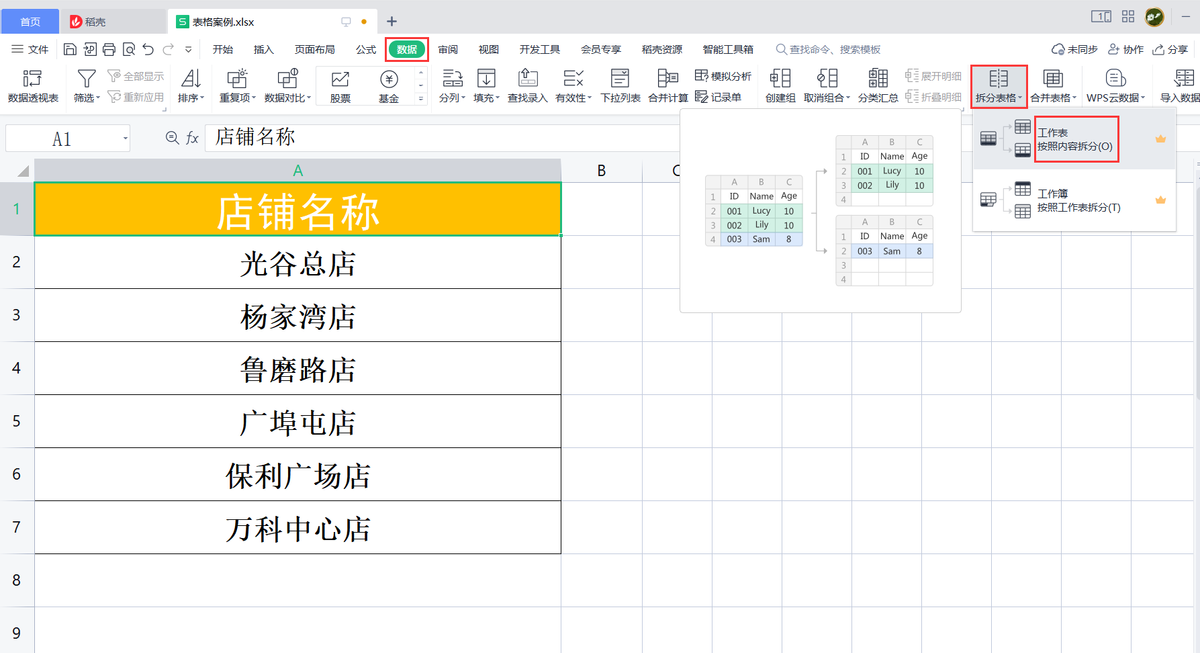Switch to the 视图 ribbon tab
The height and width of the screenshot is (653, 1200).
pos(489,49)
